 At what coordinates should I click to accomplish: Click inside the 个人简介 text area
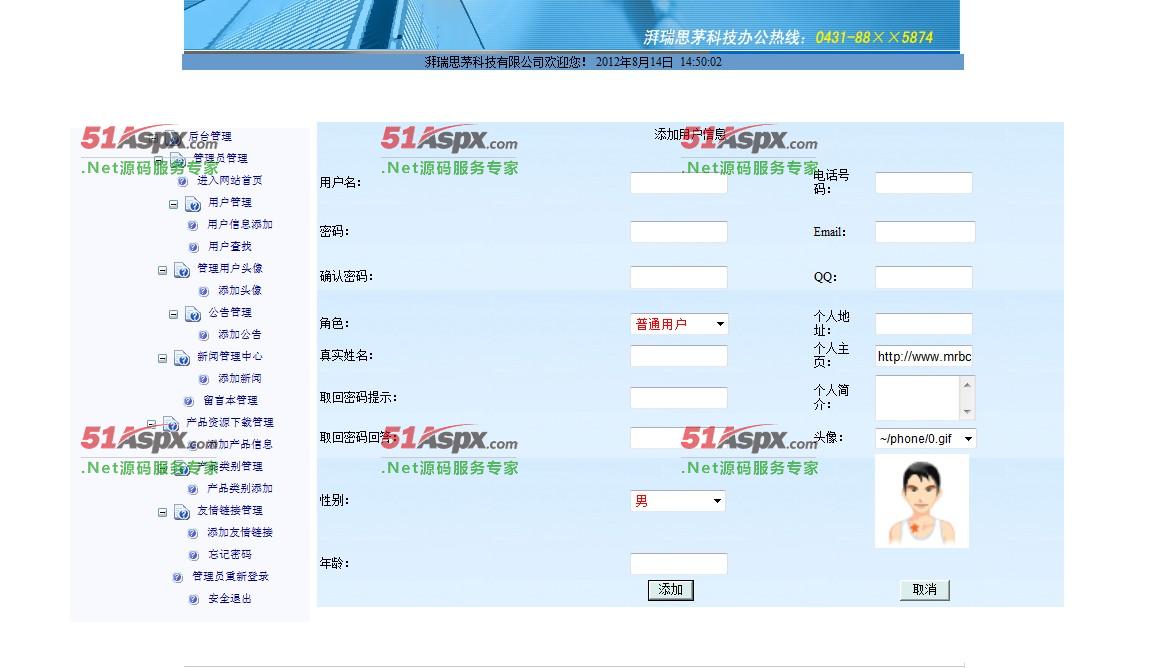[917, 398]
